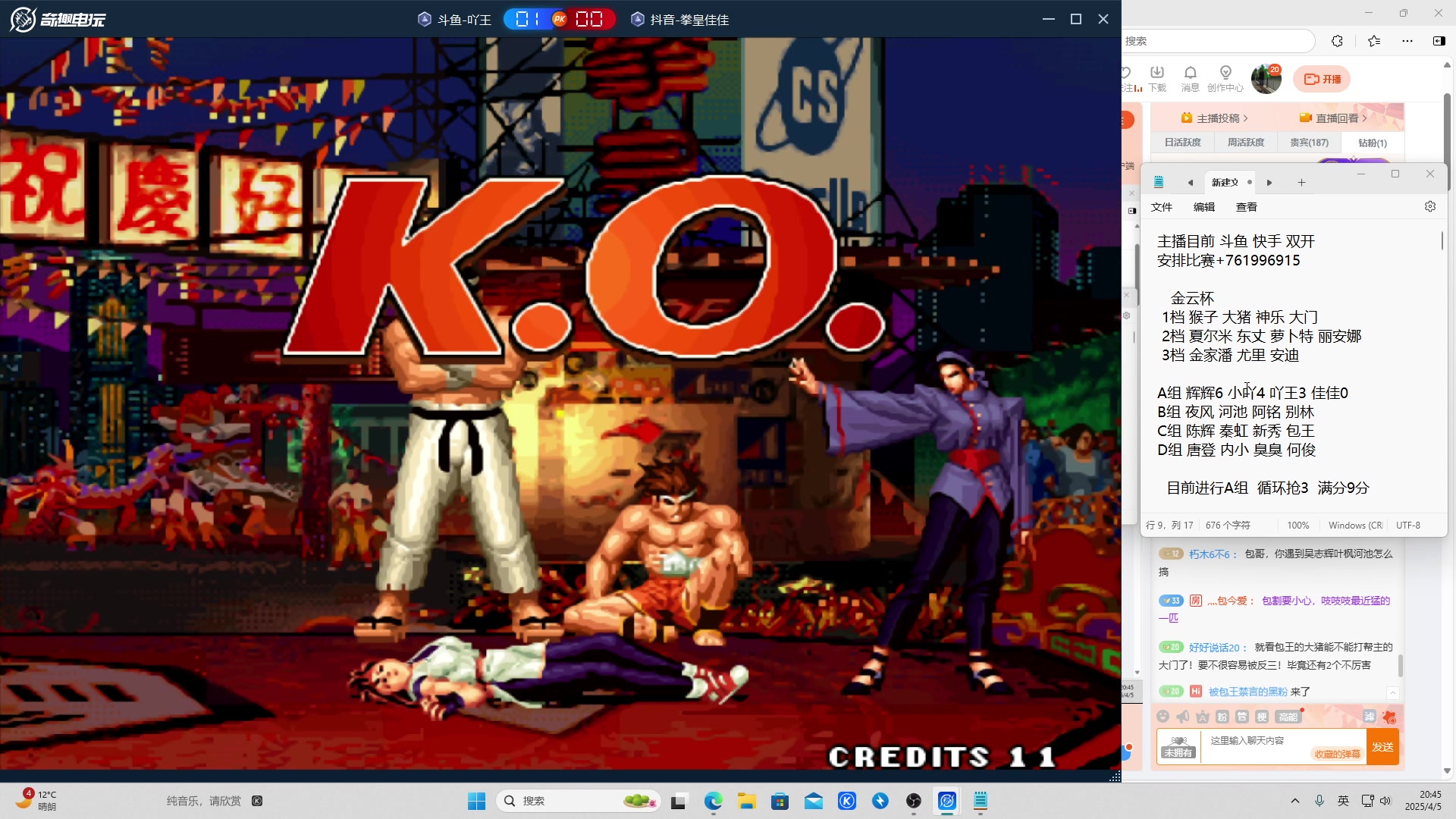Switch to 周活跃度 tab
This screenshot has height=819, width=1456.
1246,143
